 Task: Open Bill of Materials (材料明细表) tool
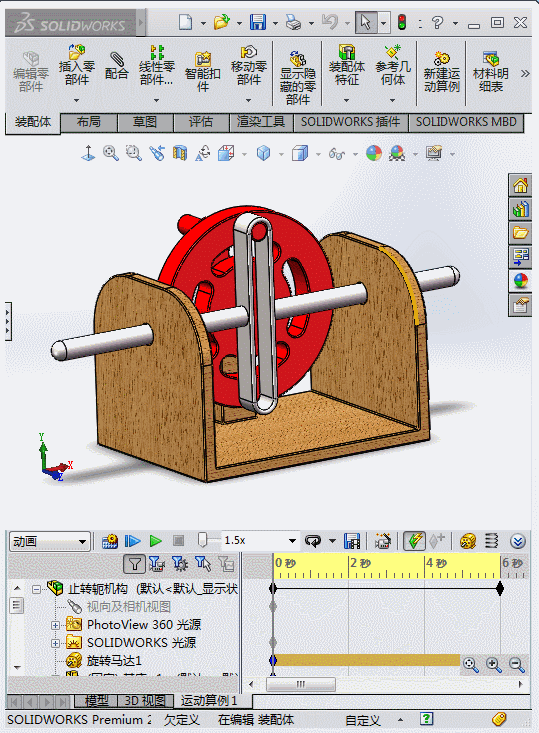(x=490, y=72)
